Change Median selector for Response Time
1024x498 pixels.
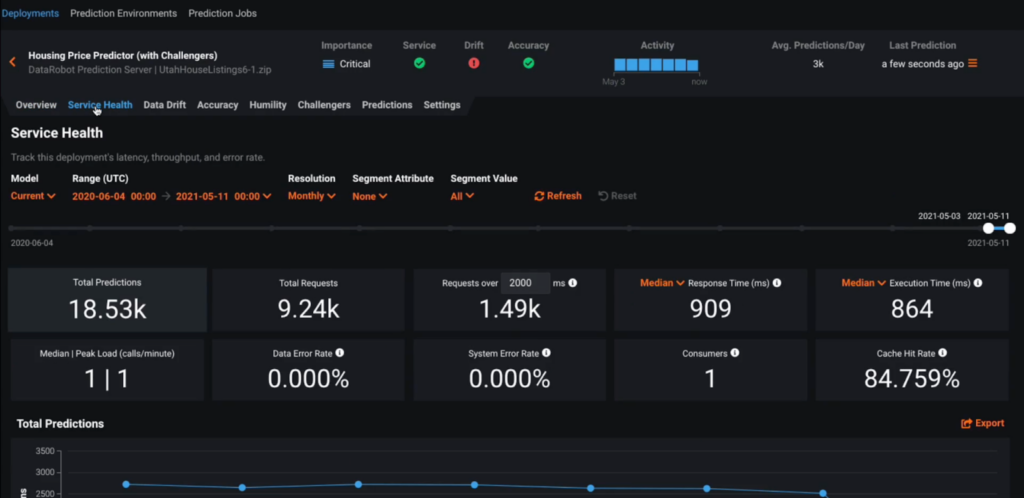tap(662, 283)
